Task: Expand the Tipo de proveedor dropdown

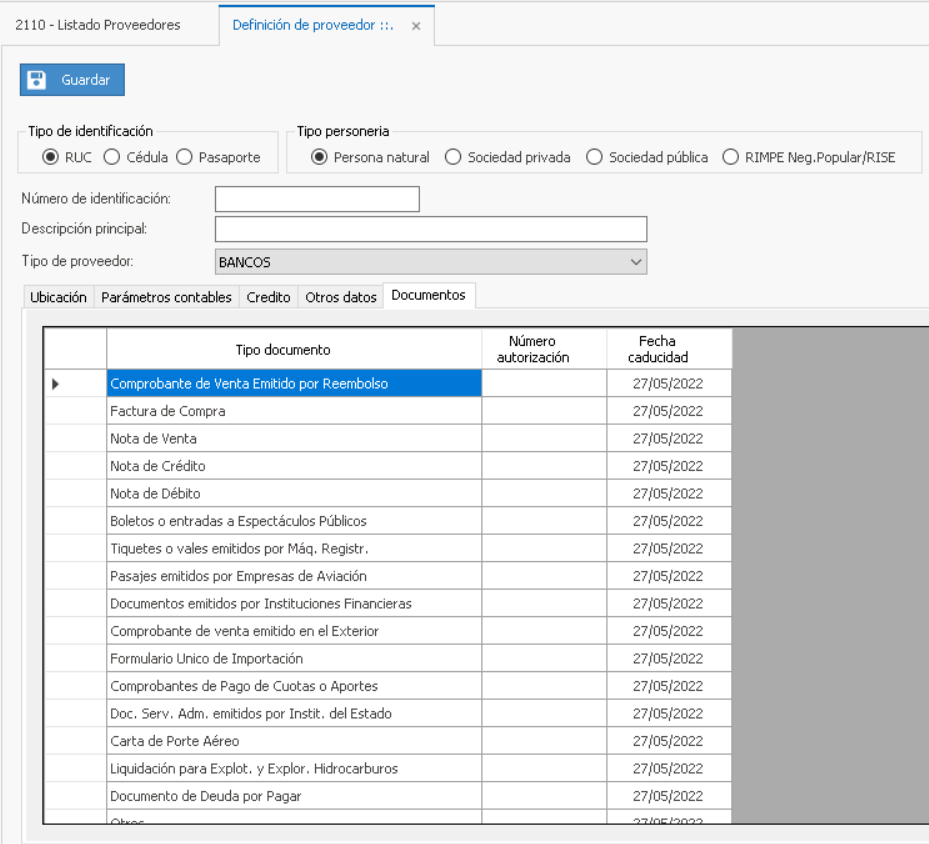Action: 635,262
